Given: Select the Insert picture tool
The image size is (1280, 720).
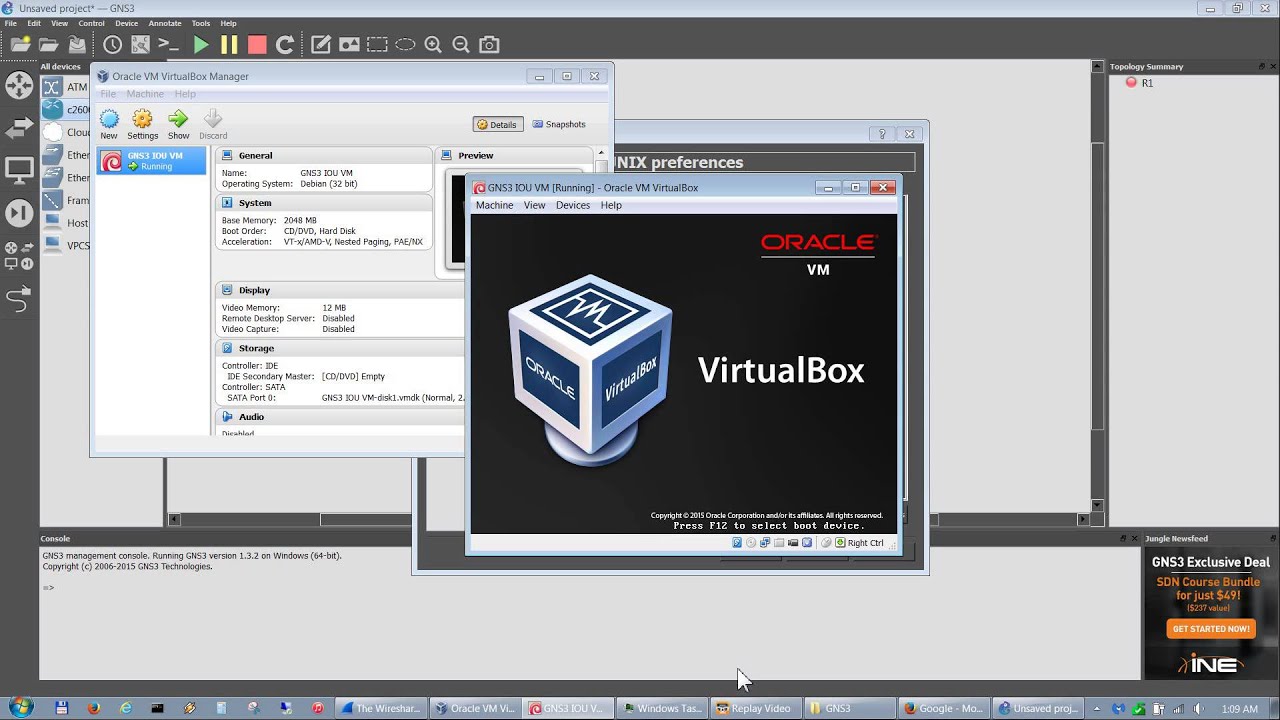Looking at the screenshot, I should 349,45.
